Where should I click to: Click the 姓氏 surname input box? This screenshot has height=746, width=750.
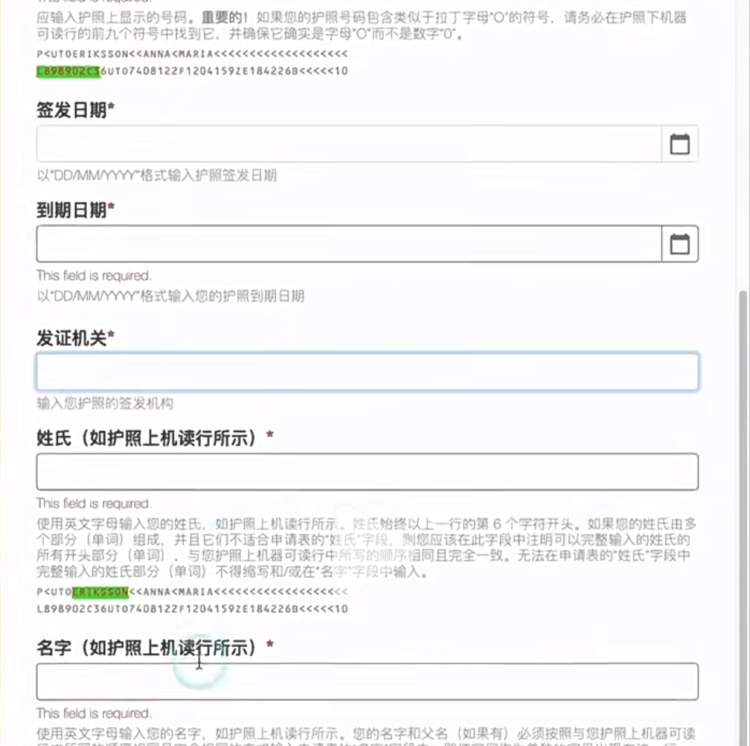[x=367, y=472]
